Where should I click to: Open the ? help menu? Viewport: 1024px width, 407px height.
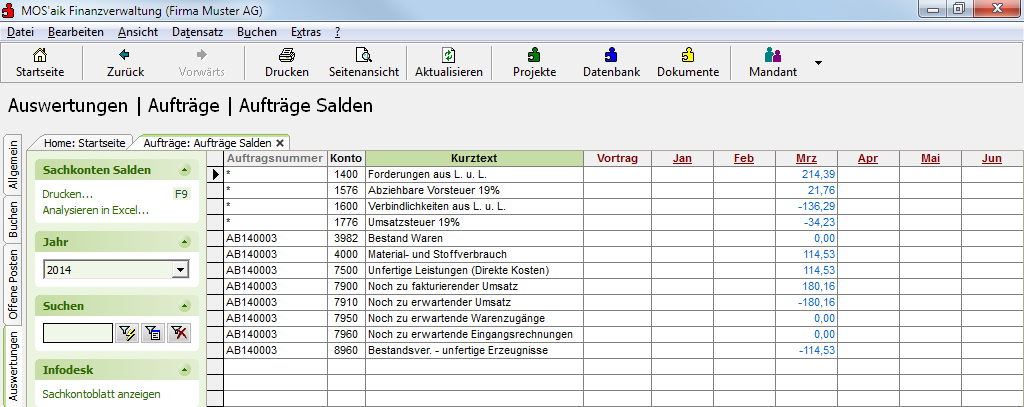tap(337, 32)
